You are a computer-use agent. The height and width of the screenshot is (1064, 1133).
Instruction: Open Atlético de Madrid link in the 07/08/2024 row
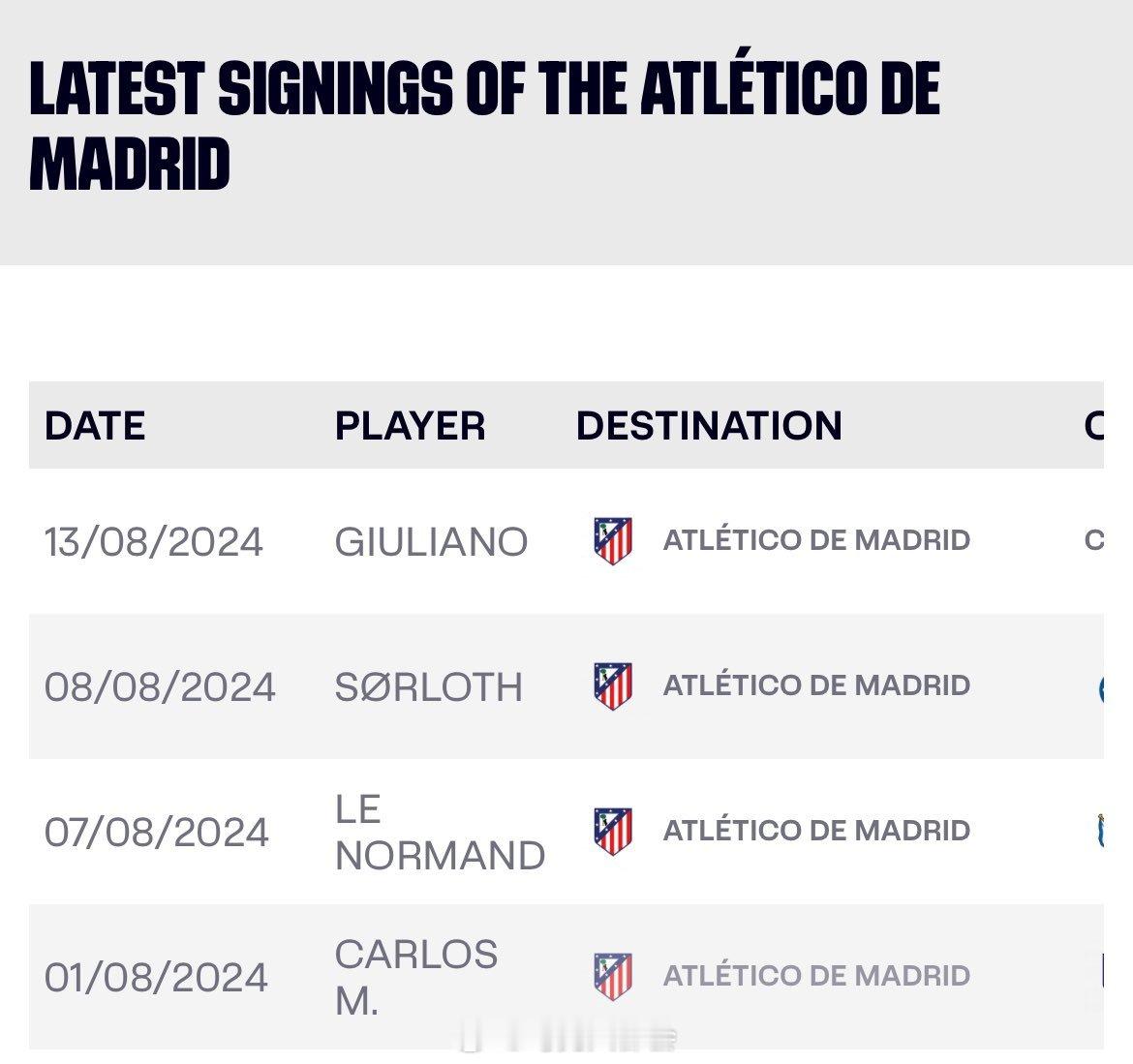click(816, 831)
